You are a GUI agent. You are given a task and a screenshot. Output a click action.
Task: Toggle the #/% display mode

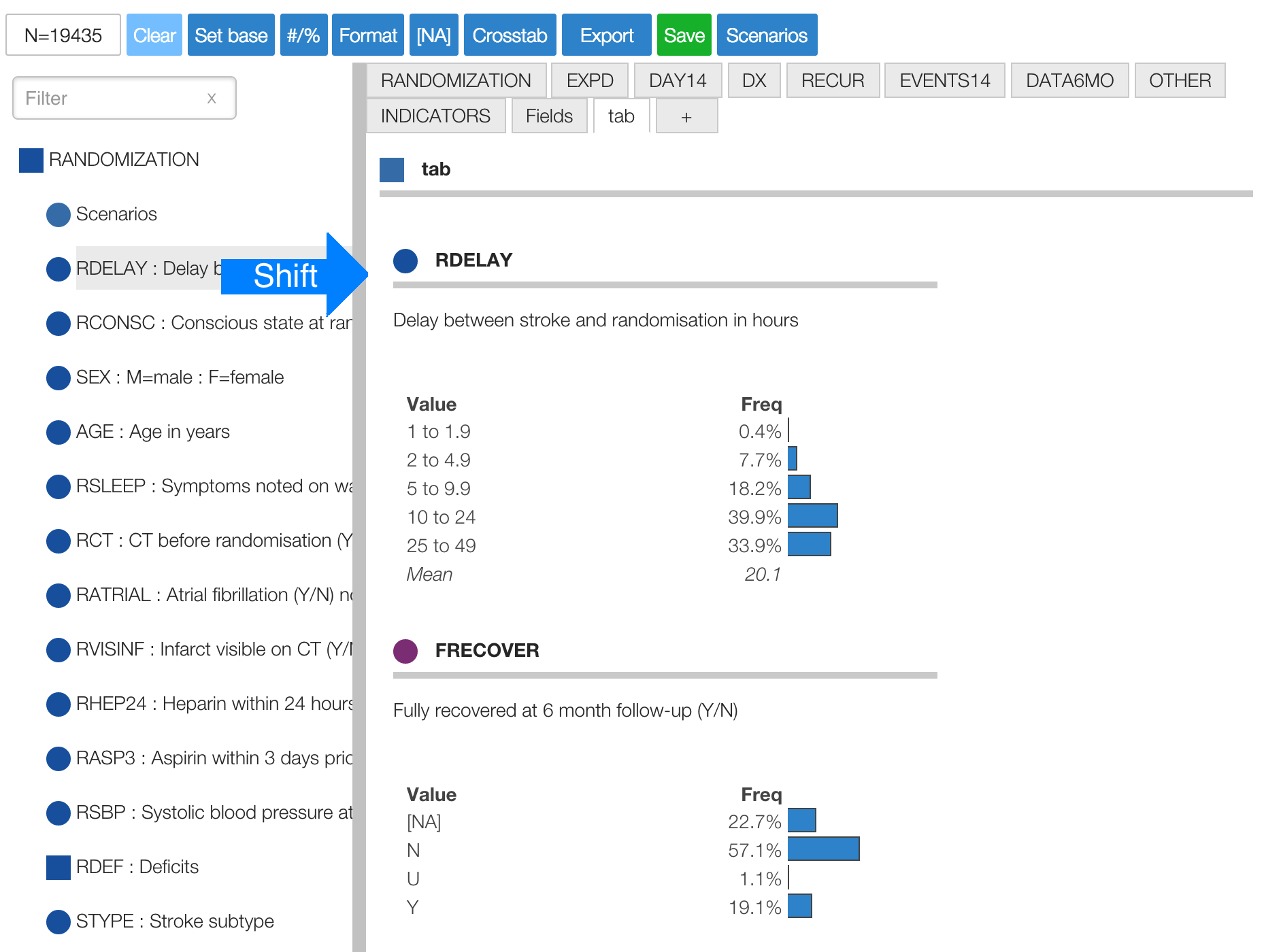click(303, 35)
